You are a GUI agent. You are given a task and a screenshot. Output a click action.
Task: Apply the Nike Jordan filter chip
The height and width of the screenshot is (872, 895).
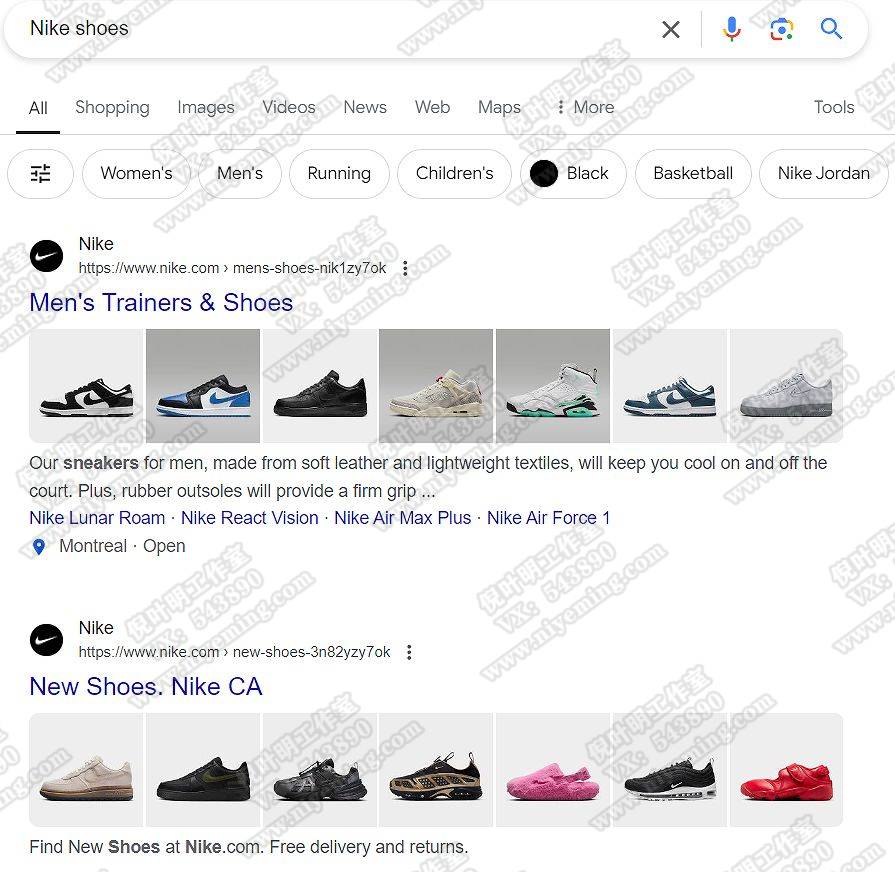click(x=824, y=173)
